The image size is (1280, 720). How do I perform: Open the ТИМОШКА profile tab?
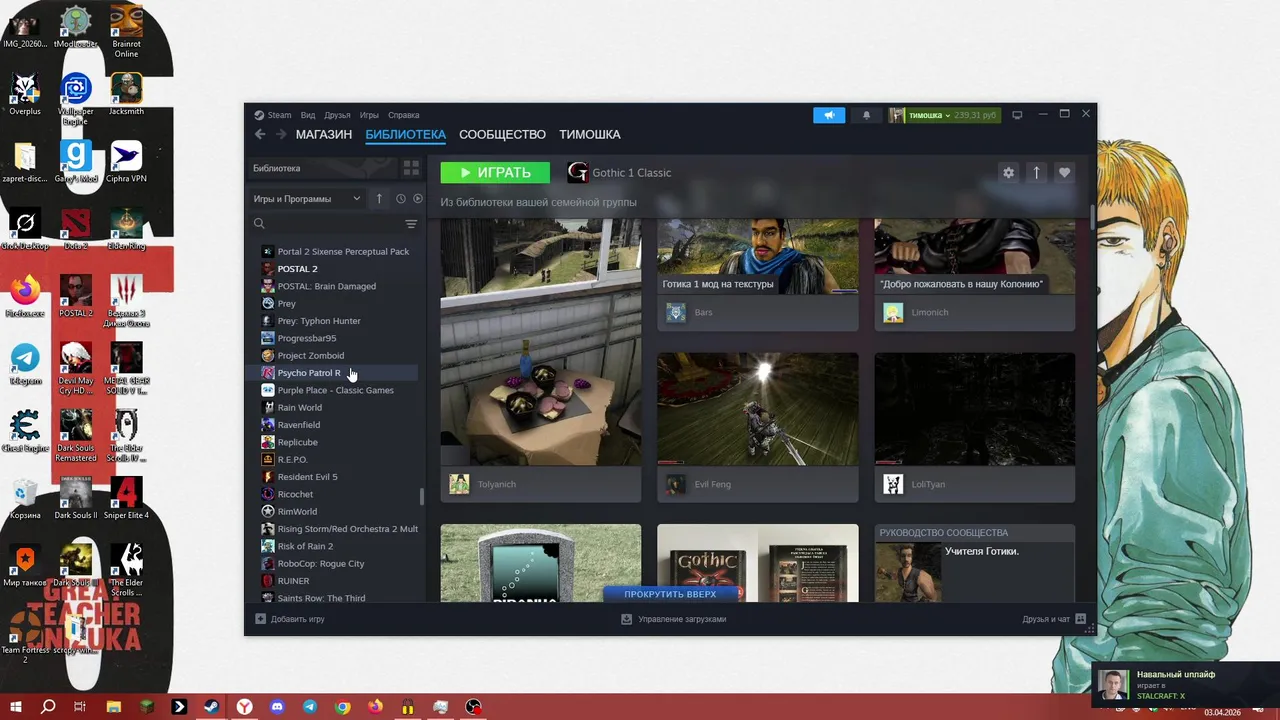(590, 134)
